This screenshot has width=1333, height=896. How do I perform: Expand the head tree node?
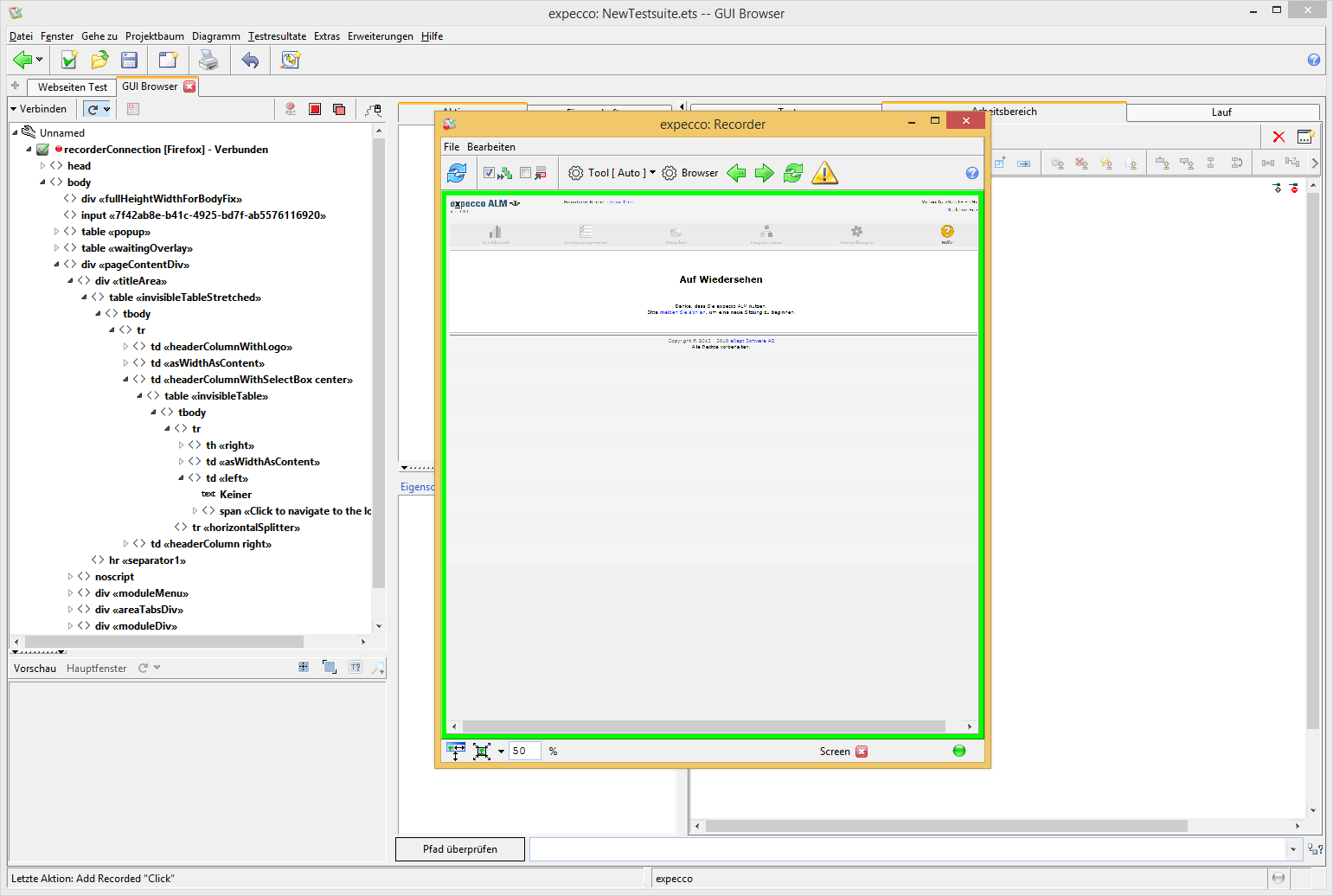pos(42,166)
